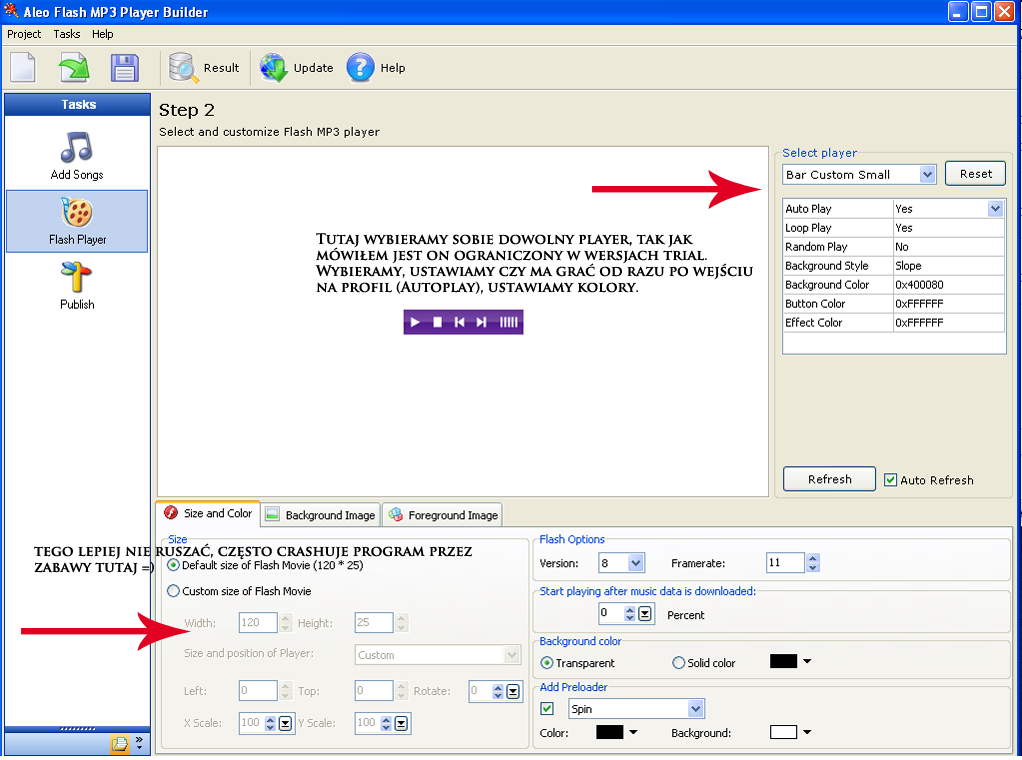Screen dimensions: 1022x760
Task: Click the notes icon at the Tasks panel bottom
Action: coord(119,744)
